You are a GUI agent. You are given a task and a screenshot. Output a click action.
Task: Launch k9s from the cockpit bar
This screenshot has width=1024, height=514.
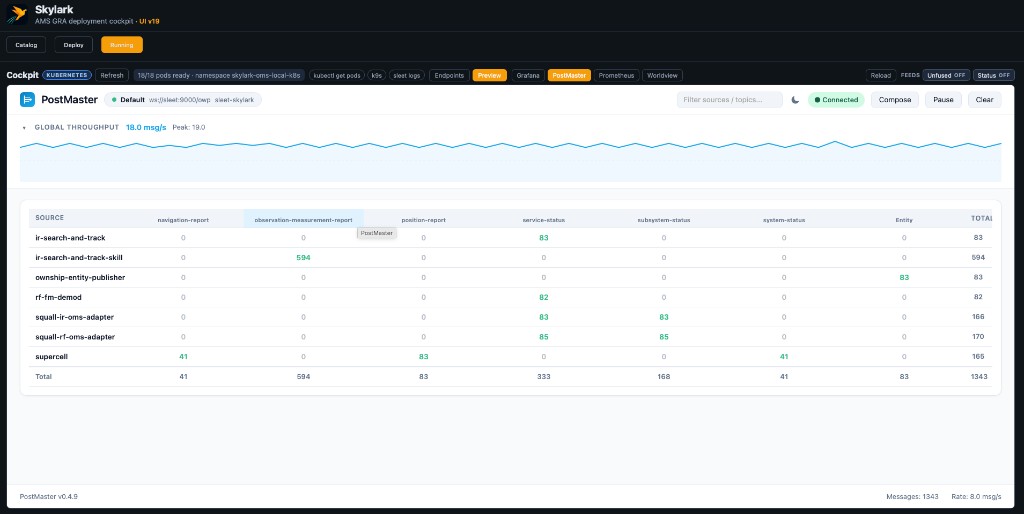click(377, 76)
